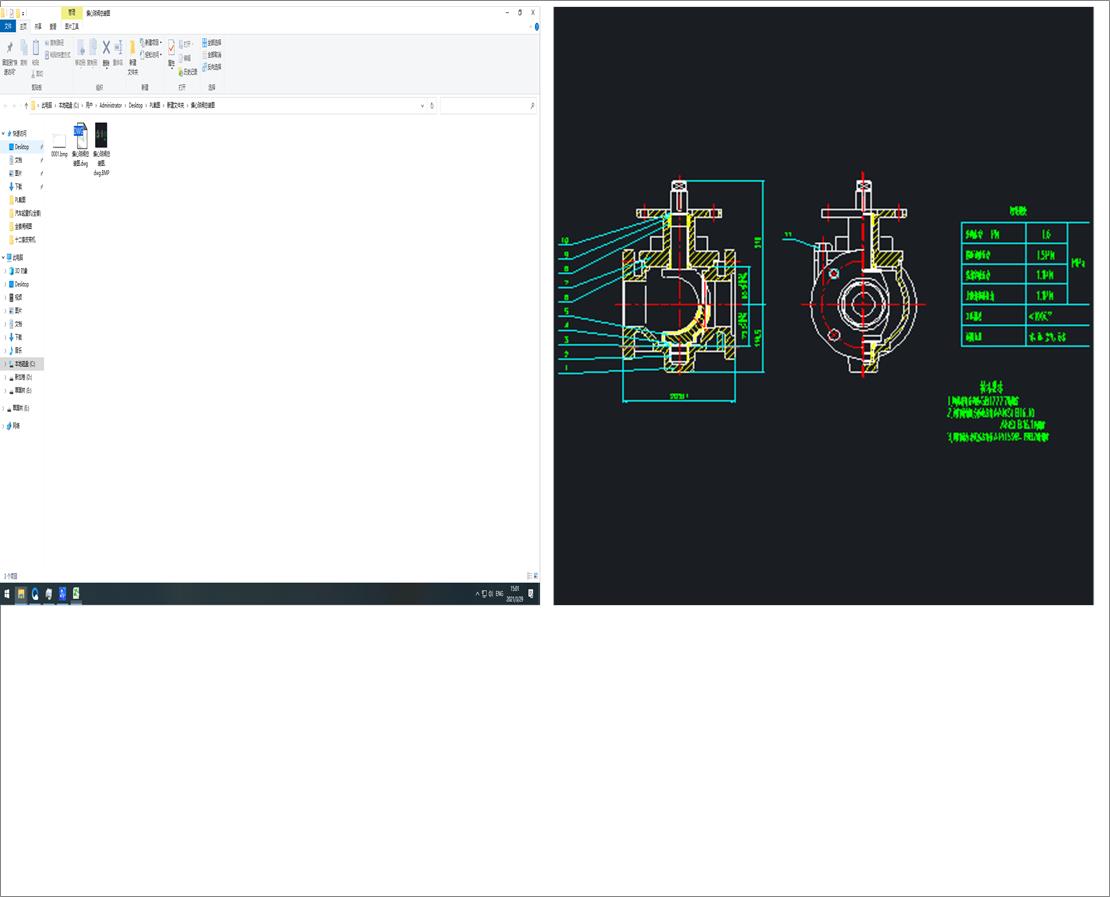Click the magnifier icon in the search box
The width and height of the screenshot is (1110, 897).
tap(532, 105)
